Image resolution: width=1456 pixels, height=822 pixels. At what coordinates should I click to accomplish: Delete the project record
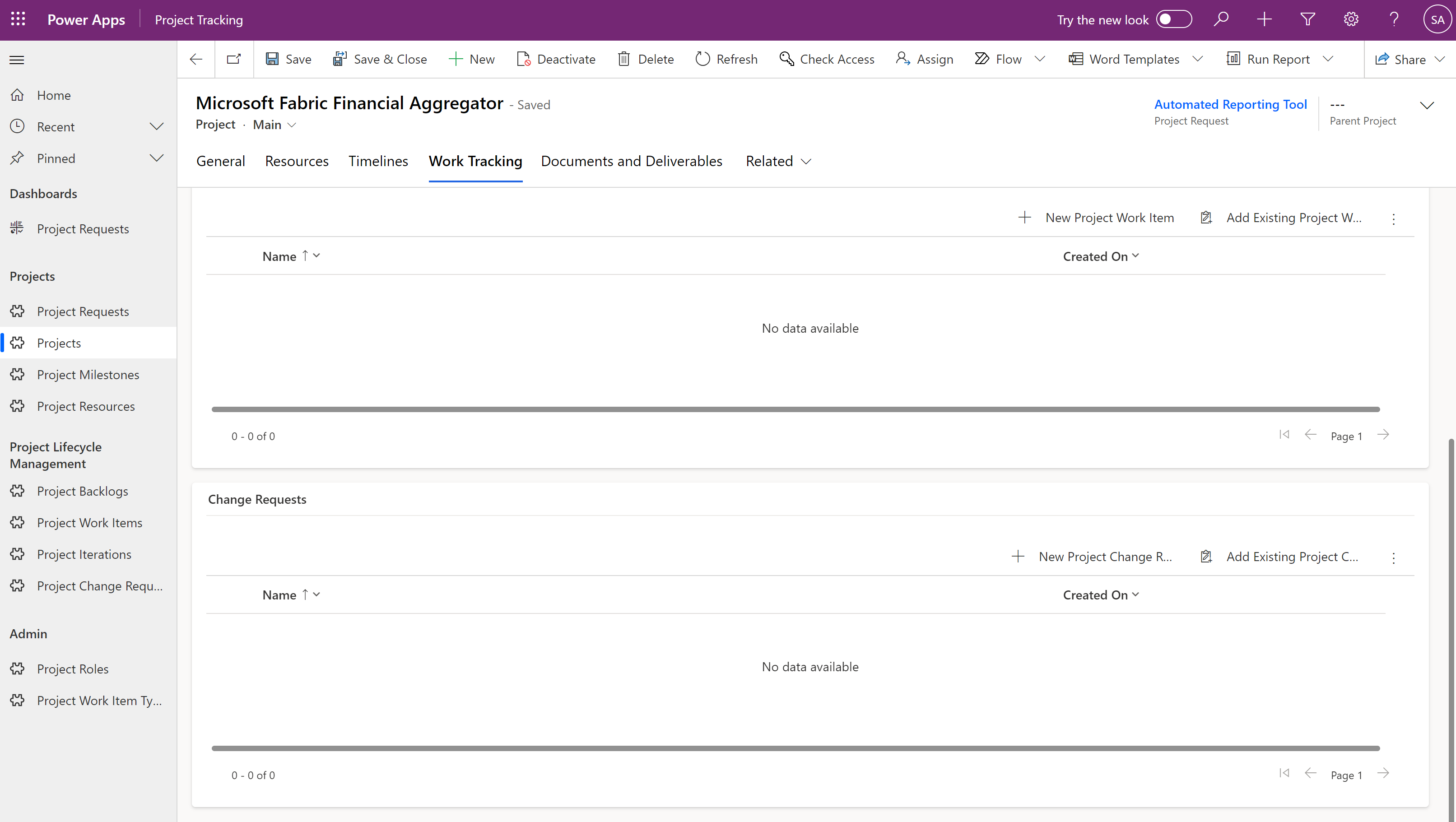pos(646,59)
